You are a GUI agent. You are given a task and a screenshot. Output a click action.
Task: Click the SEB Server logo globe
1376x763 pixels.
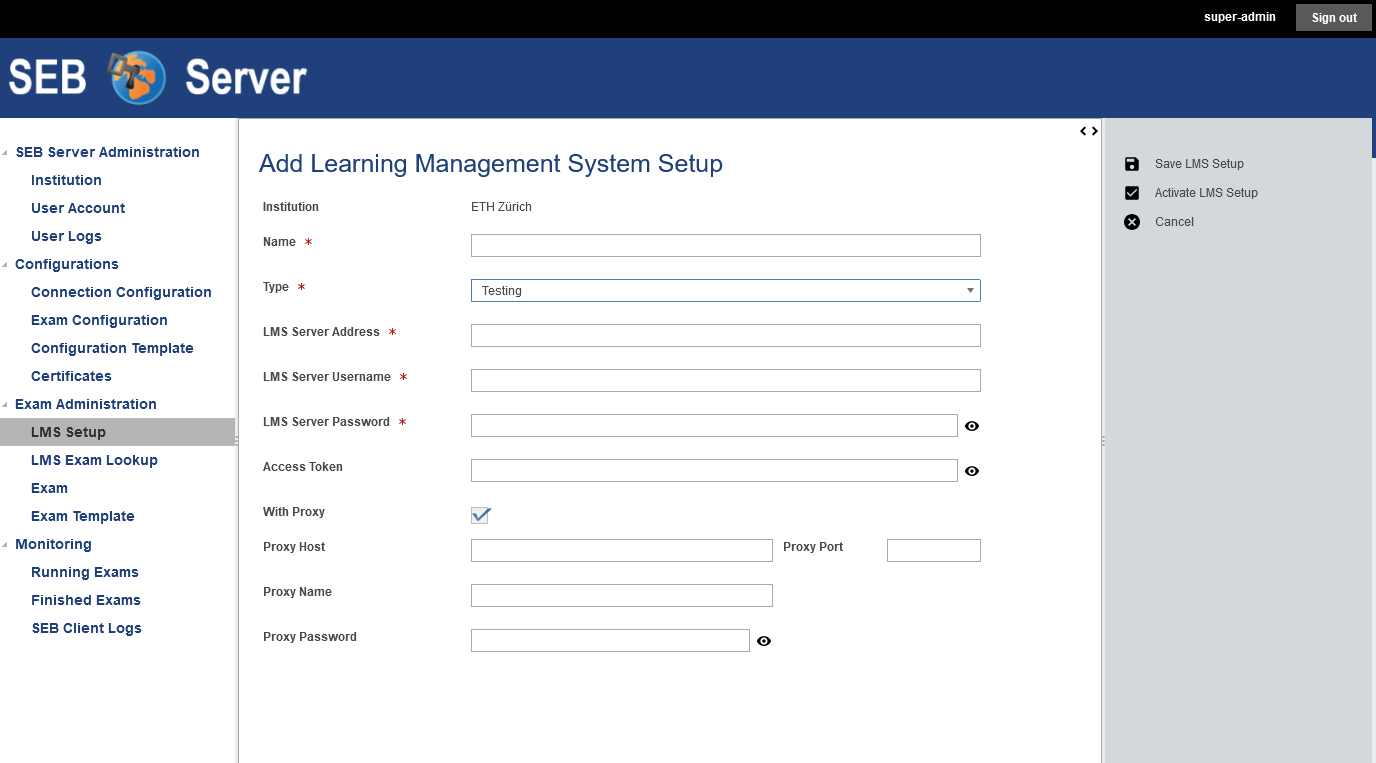coord(138,78)
